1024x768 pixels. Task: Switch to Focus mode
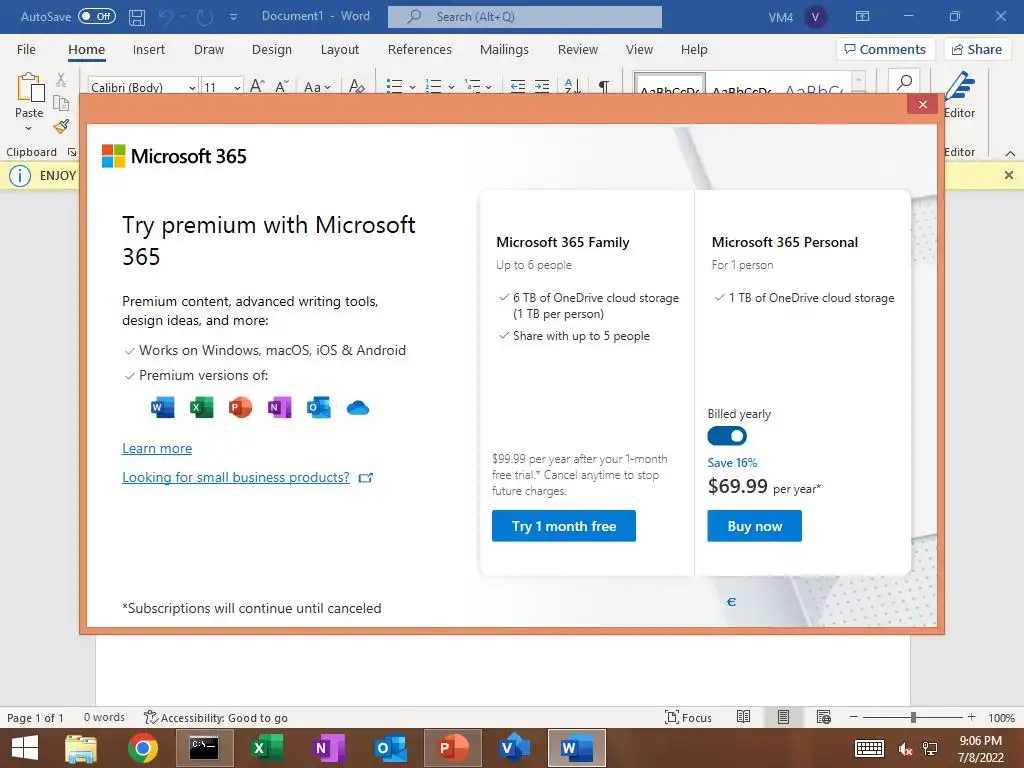point(688,717)
